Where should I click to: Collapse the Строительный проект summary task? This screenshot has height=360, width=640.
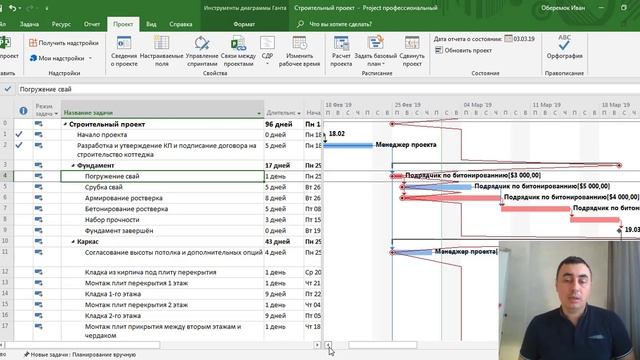click(x=65, y=124)
